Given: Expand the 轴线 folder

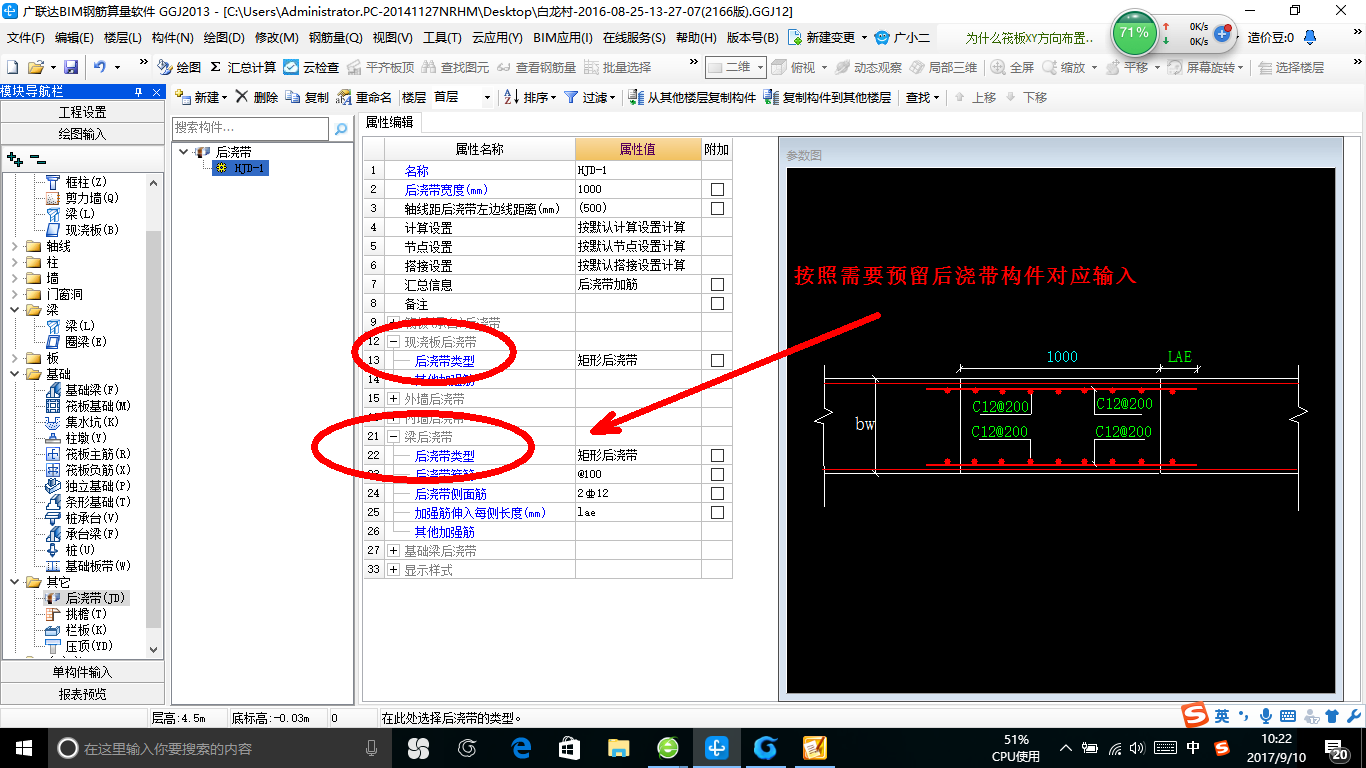Looking at the screenshot, I should pyautogui.click(x=14, y=246).
